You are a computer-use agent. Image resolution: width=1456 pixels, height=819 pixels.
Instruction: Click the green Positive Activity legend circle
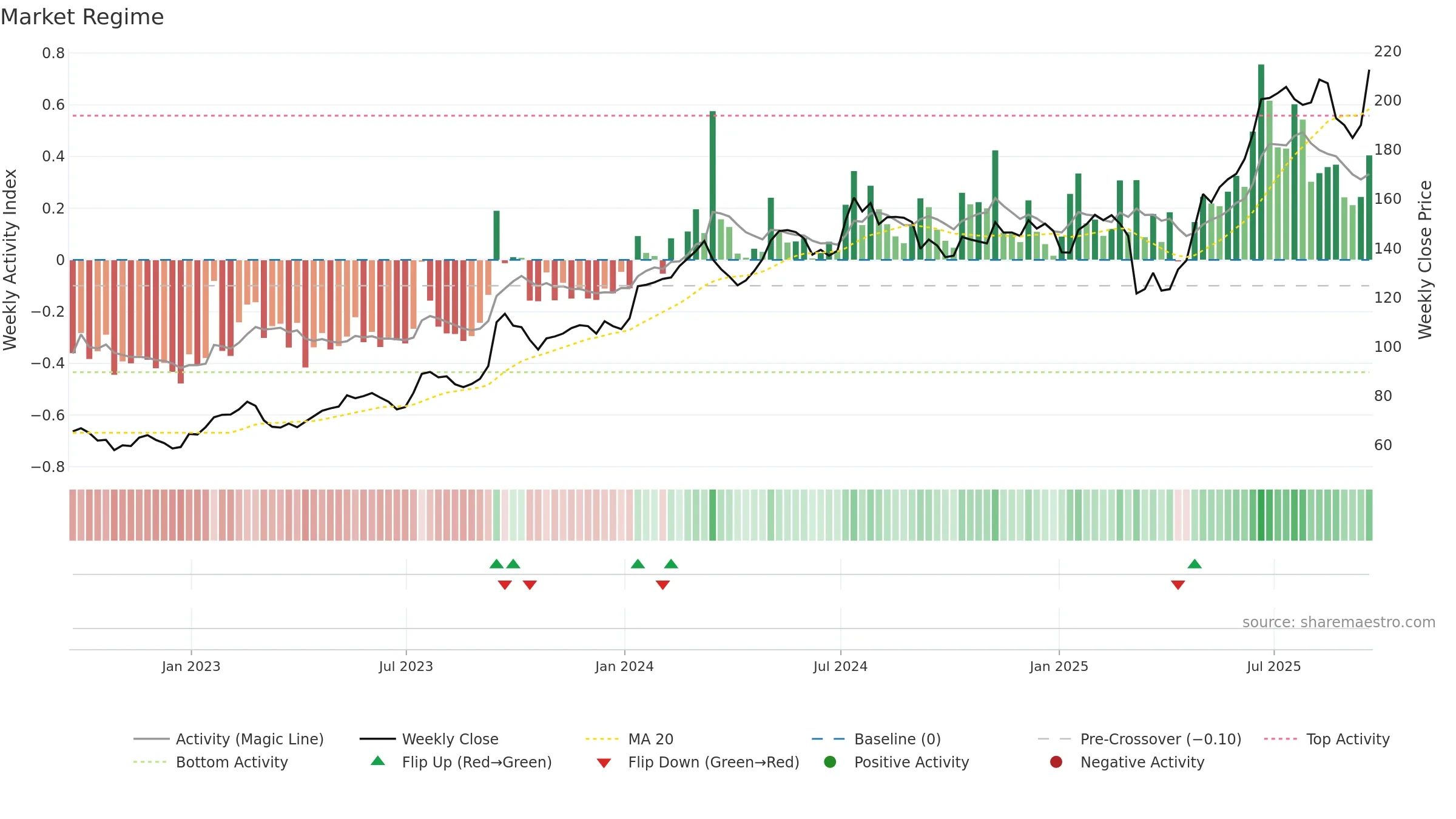pos(830,761)
